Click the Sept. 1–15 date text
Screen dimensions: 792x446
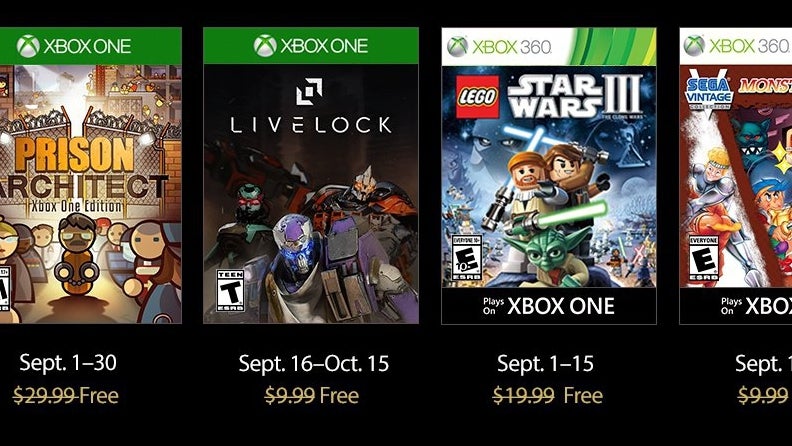point(546,364)
